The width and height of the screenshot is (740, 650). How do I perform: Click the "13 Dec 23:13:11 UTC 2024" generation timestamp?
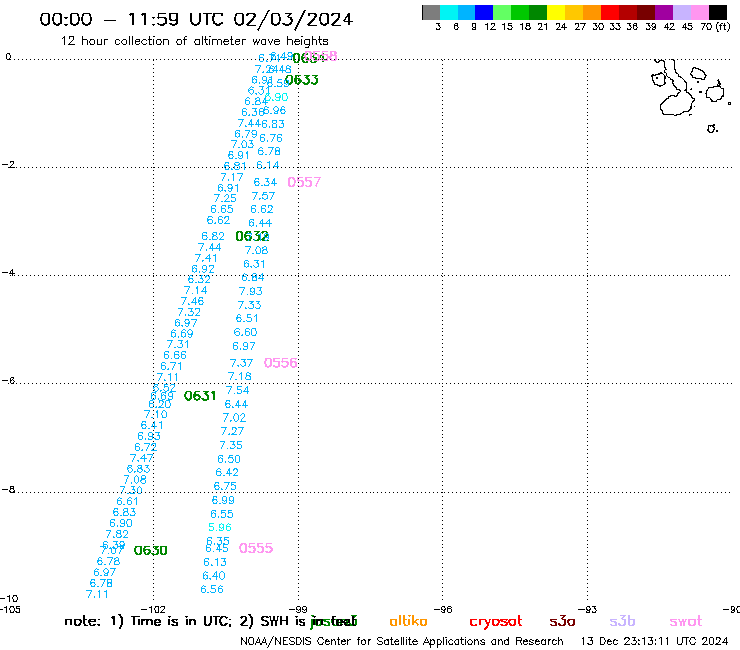(x=654, y=641)
